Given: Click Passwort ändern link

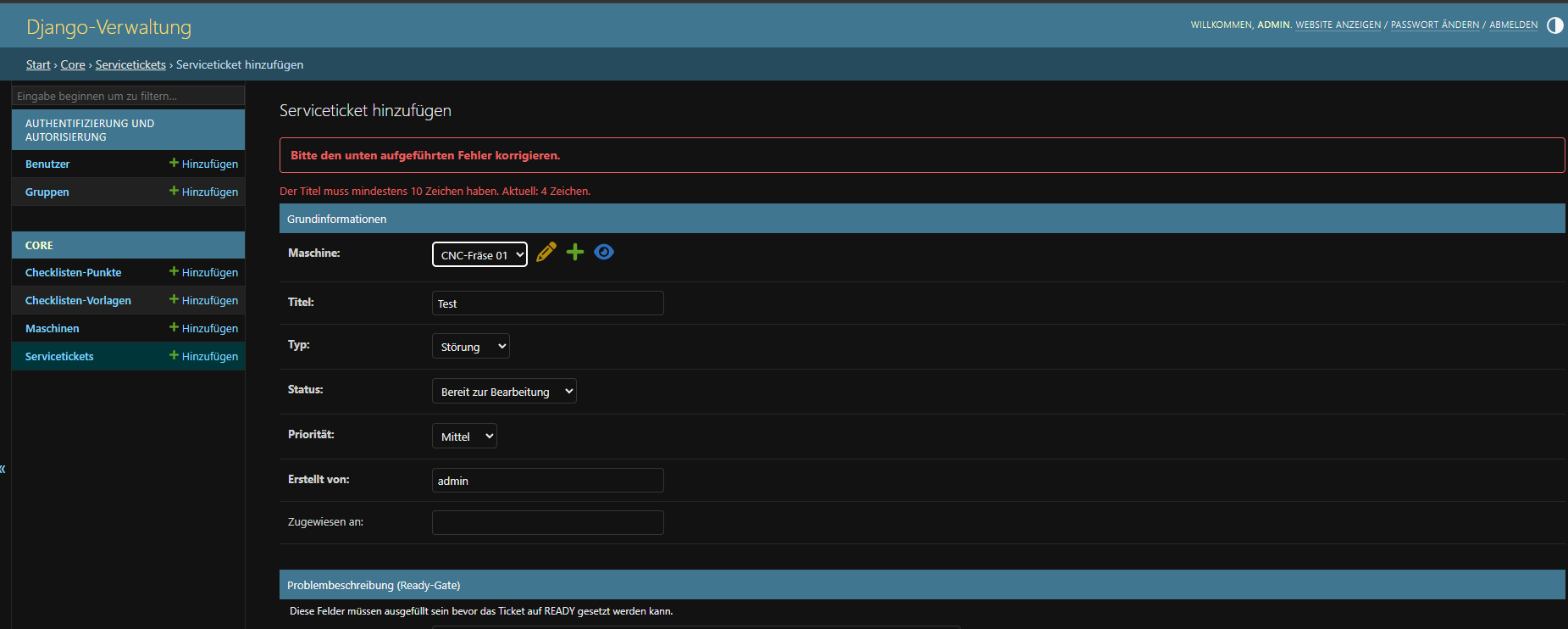Looking at the screenshot, I should click(x=1435, y=25).
